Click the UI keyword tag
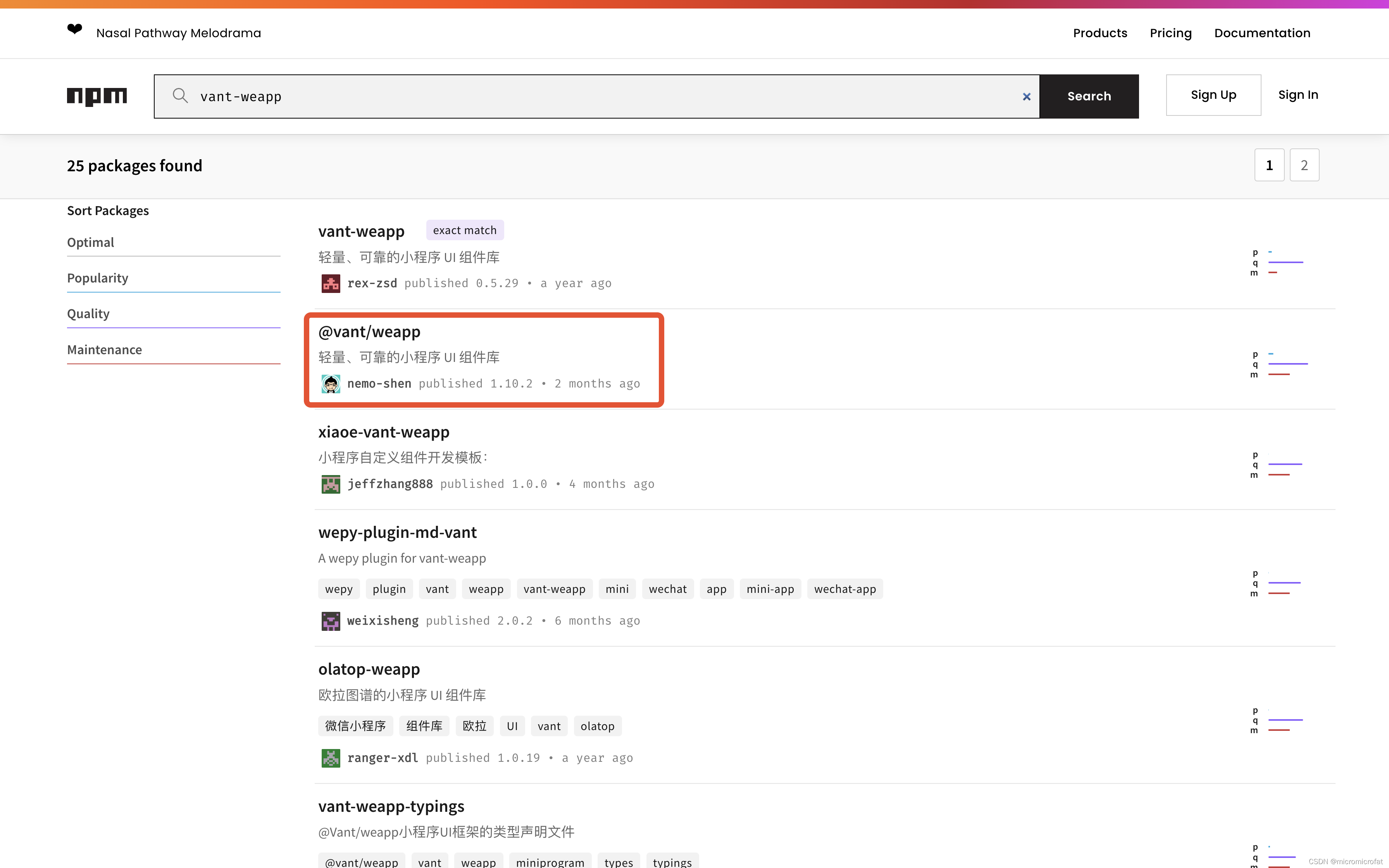 512,726
